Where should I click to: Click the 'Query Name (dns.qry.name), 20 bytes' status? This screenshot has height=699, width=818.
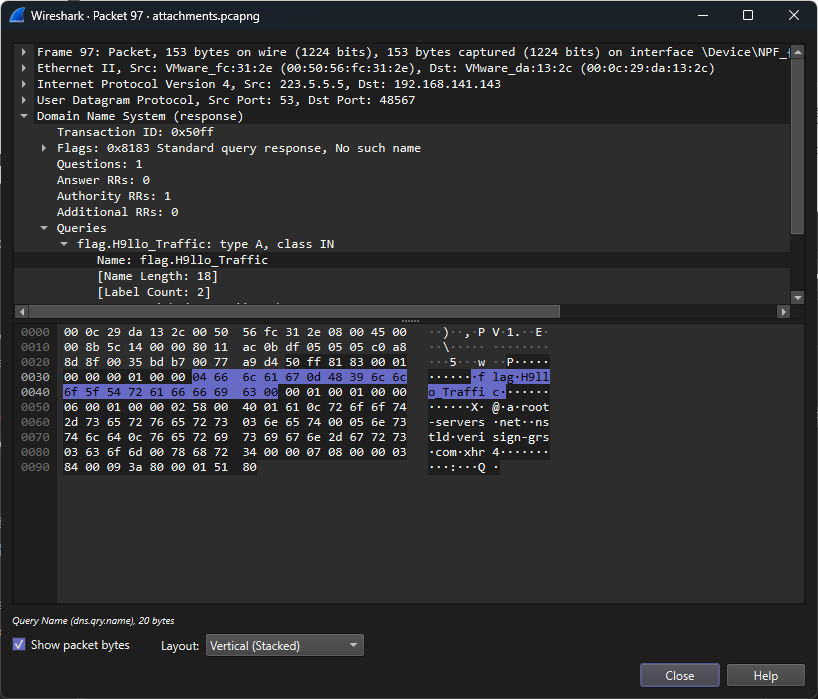click(93, 621)
